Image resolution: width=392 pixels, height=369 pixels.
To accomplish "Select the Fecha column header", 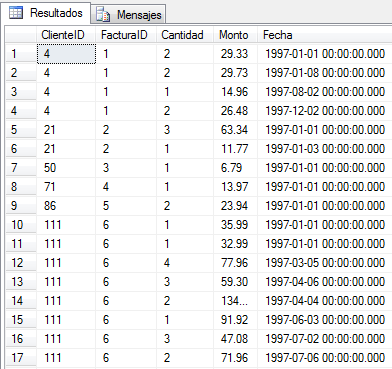I will [325, 35].
